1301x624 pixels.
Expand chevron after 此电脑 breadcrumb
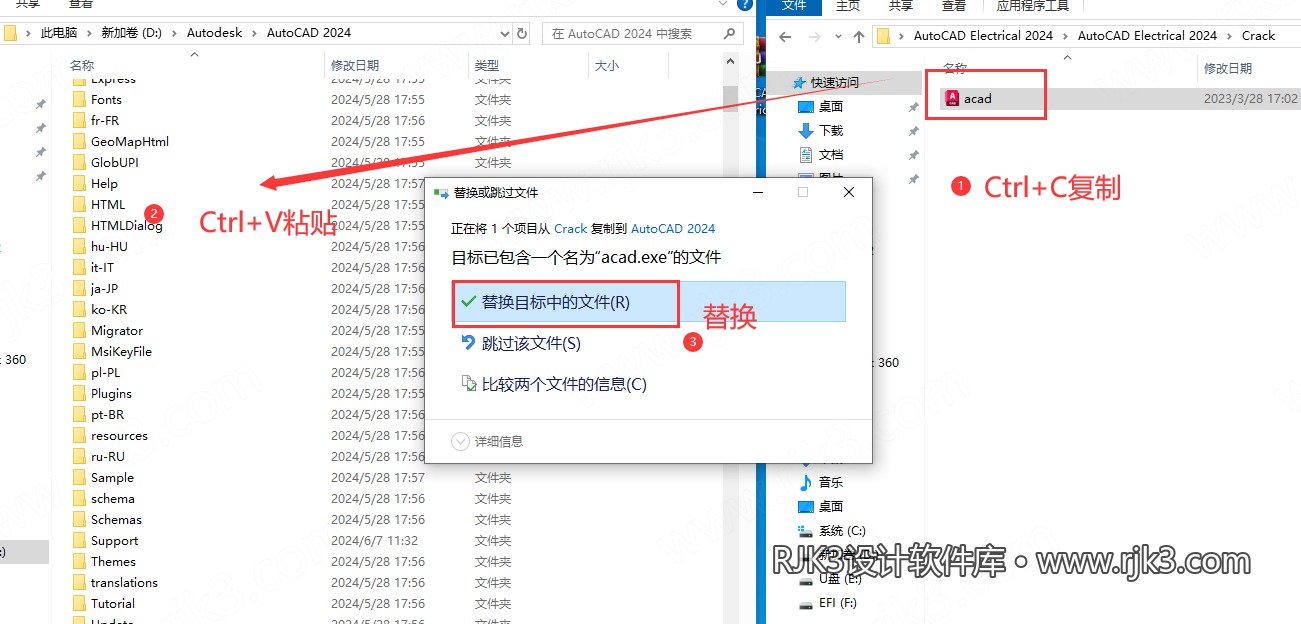click(91, 33)
